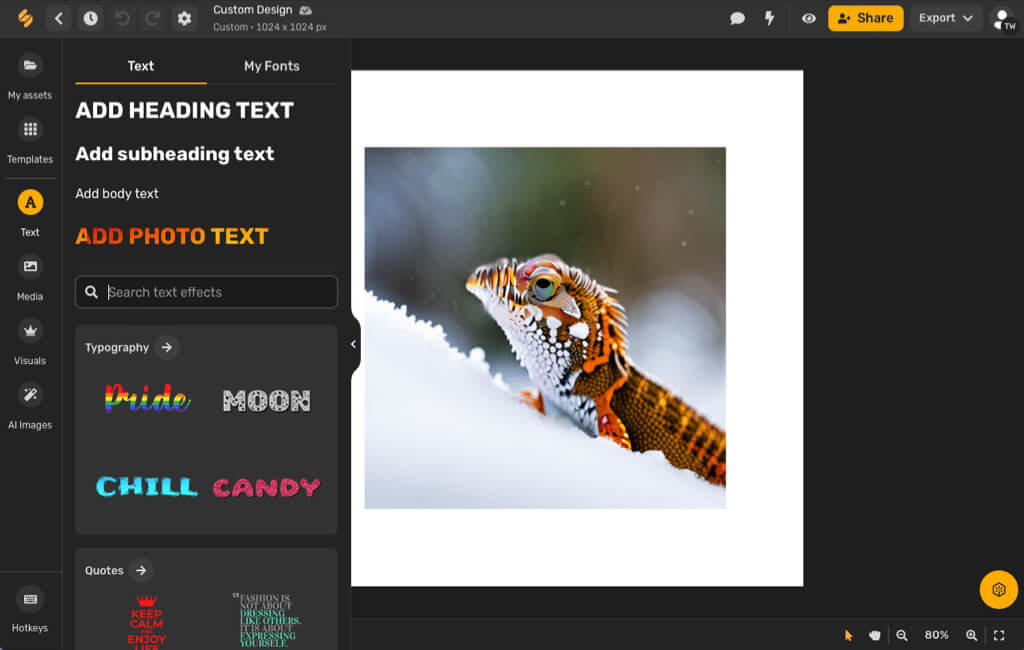The image size is (1024, 650).
Task: Toggle fullscreen mode in the bottom bar
Action: pyautogui.click(x=998, y=635)
